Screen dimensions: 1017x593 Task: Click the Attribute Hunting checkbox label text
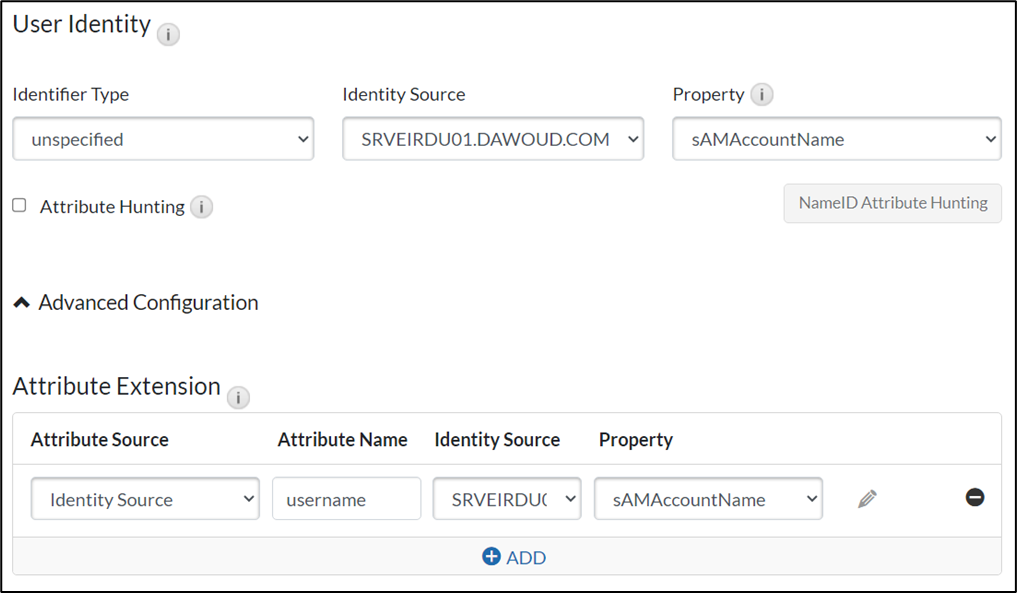[x=112, y=207]
